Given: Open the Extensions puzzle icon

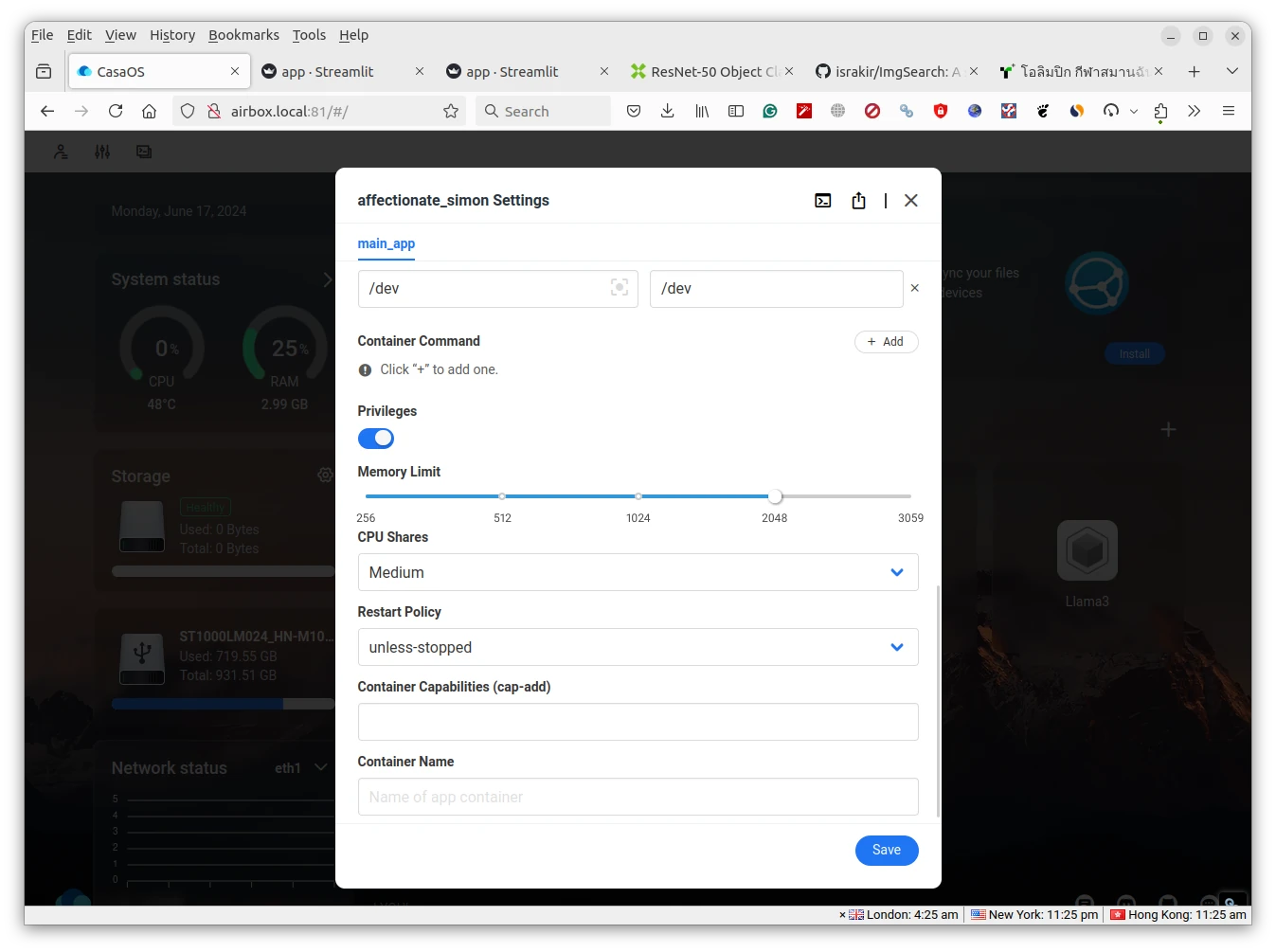Looking at the screenshot, I should (1160, 112).
